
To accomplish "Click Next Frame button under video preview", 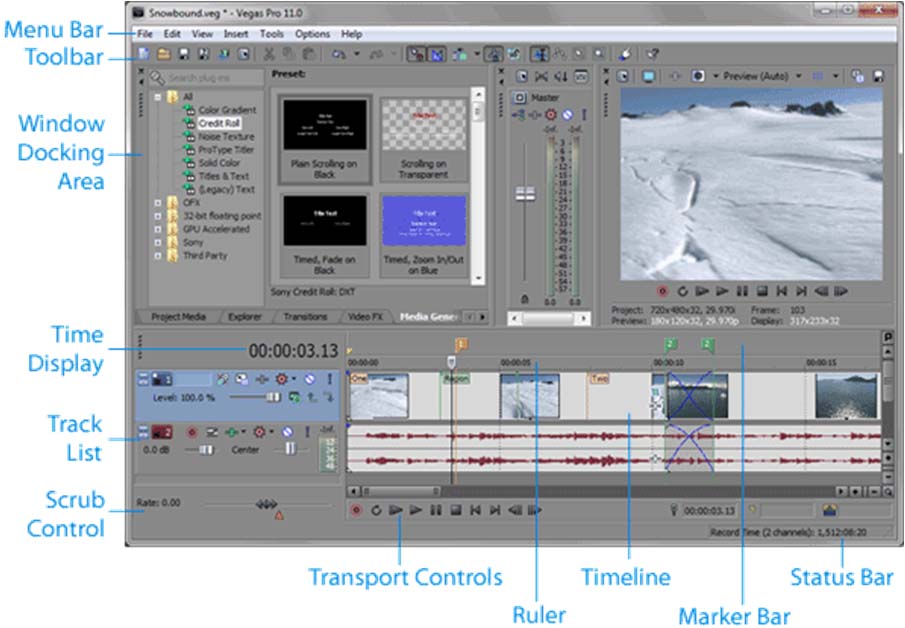I will [x=841, y=291].
